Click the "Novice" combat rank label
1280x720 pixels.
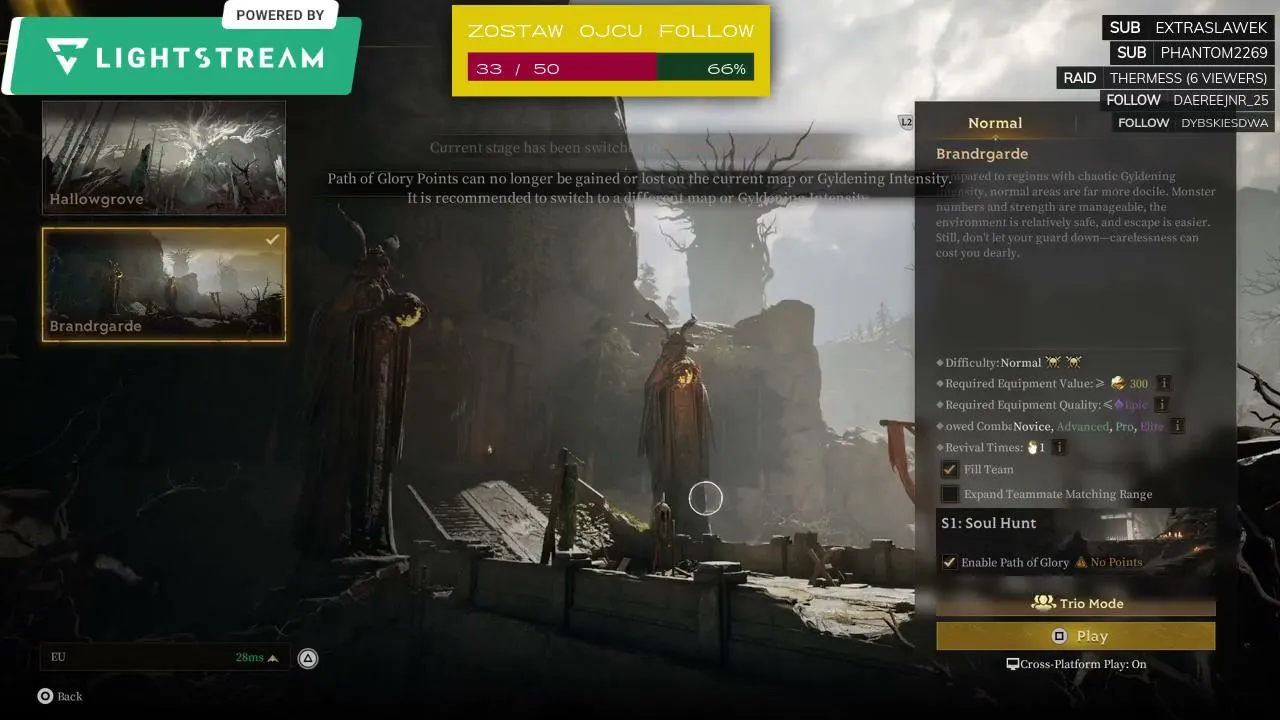pos(1032,426)
